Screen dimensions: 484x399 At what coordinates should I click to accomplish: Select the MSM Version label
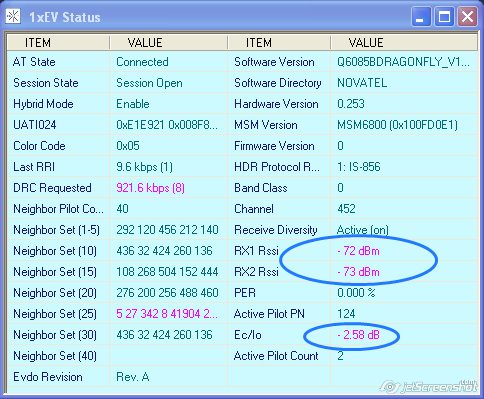266,125
